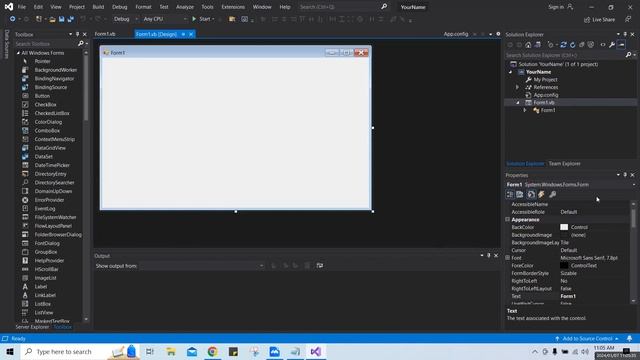Save the current file with the floppy icon
Image resolution: width=640 pixels, height=360 pixels.
(x=62, y=19)
